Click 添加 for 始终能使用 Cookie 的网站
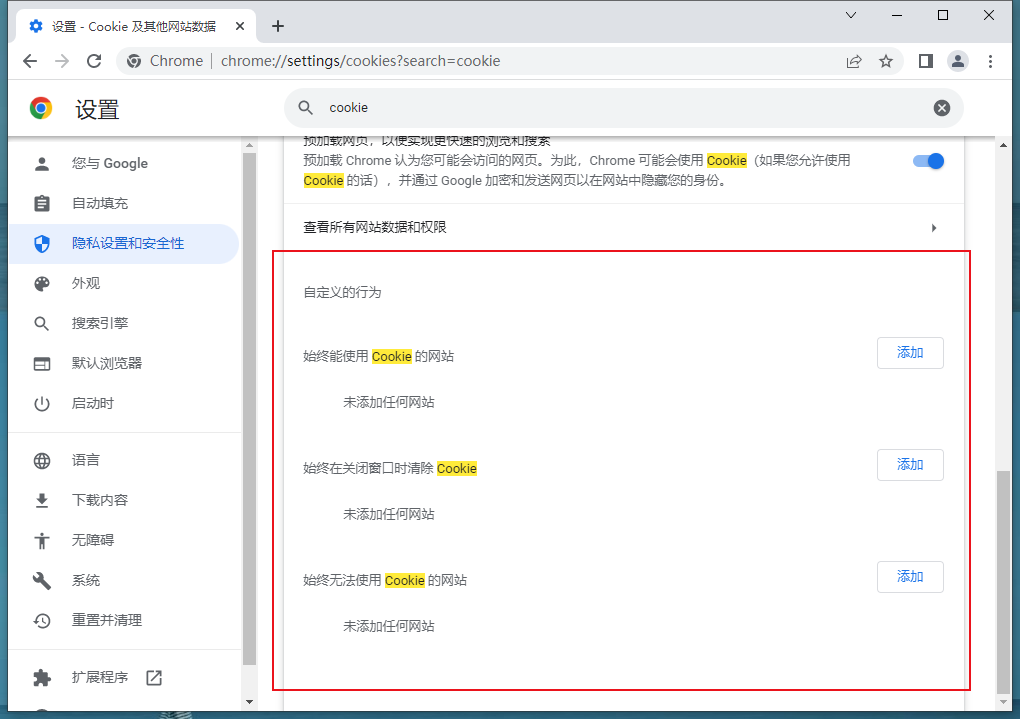 click(x=910, y=353)
